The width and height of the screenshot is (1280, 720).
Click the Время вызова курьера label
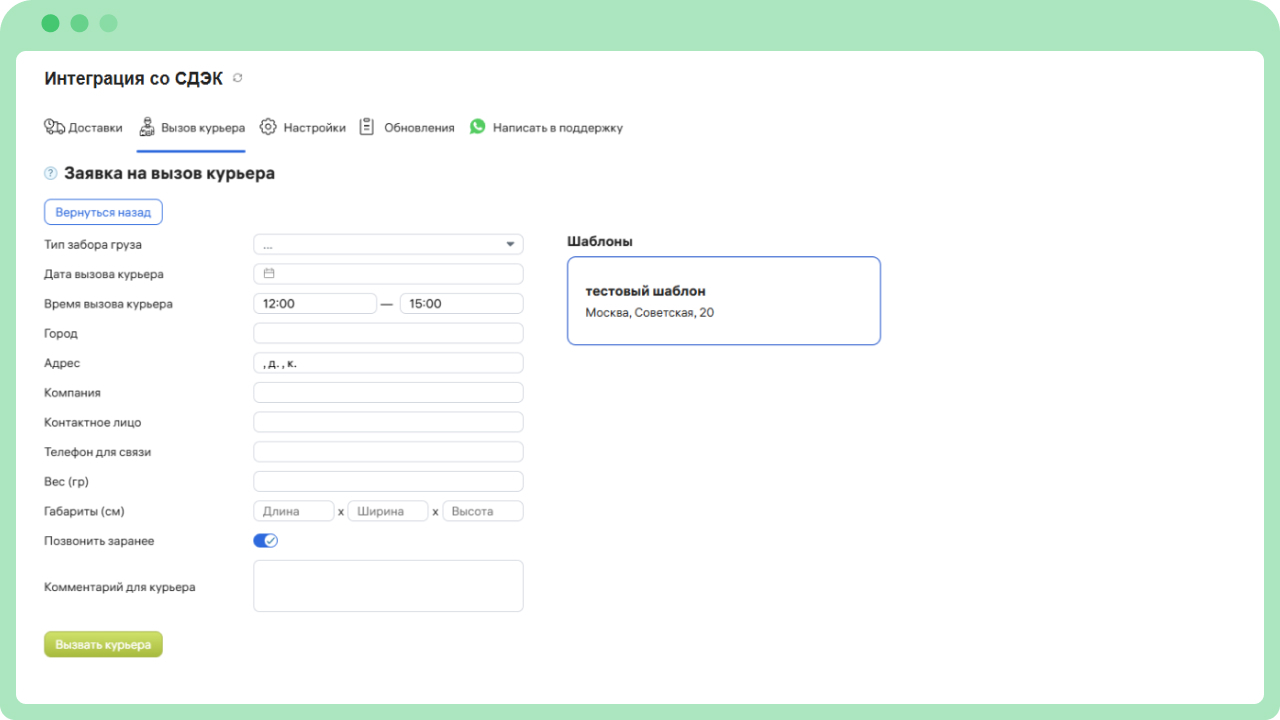(108, 304)
